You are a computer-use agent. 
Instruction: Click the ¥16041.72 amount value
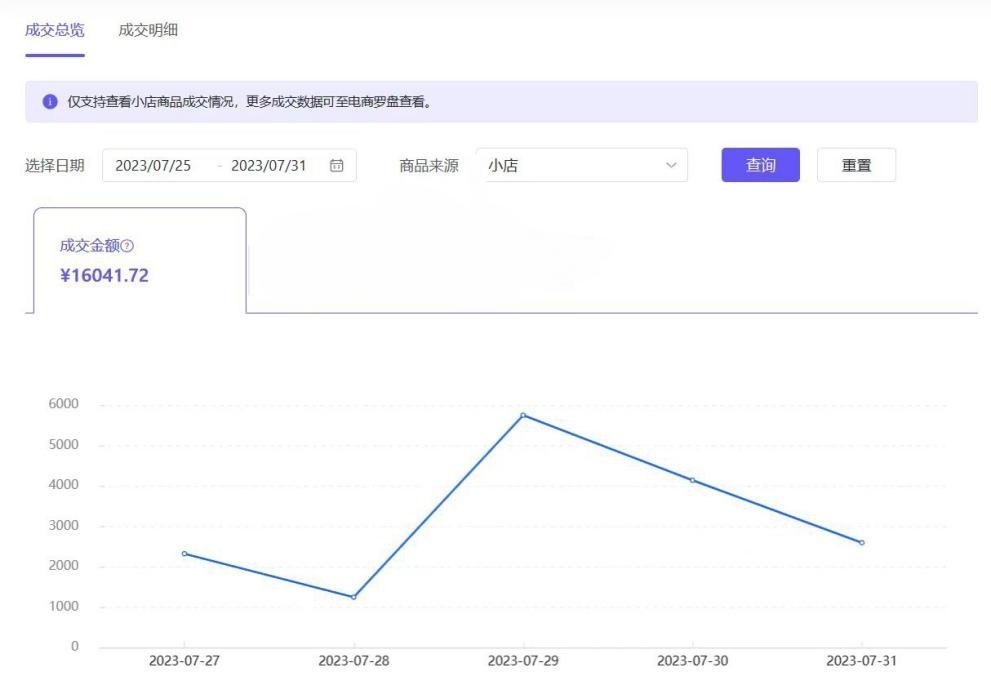104,276
